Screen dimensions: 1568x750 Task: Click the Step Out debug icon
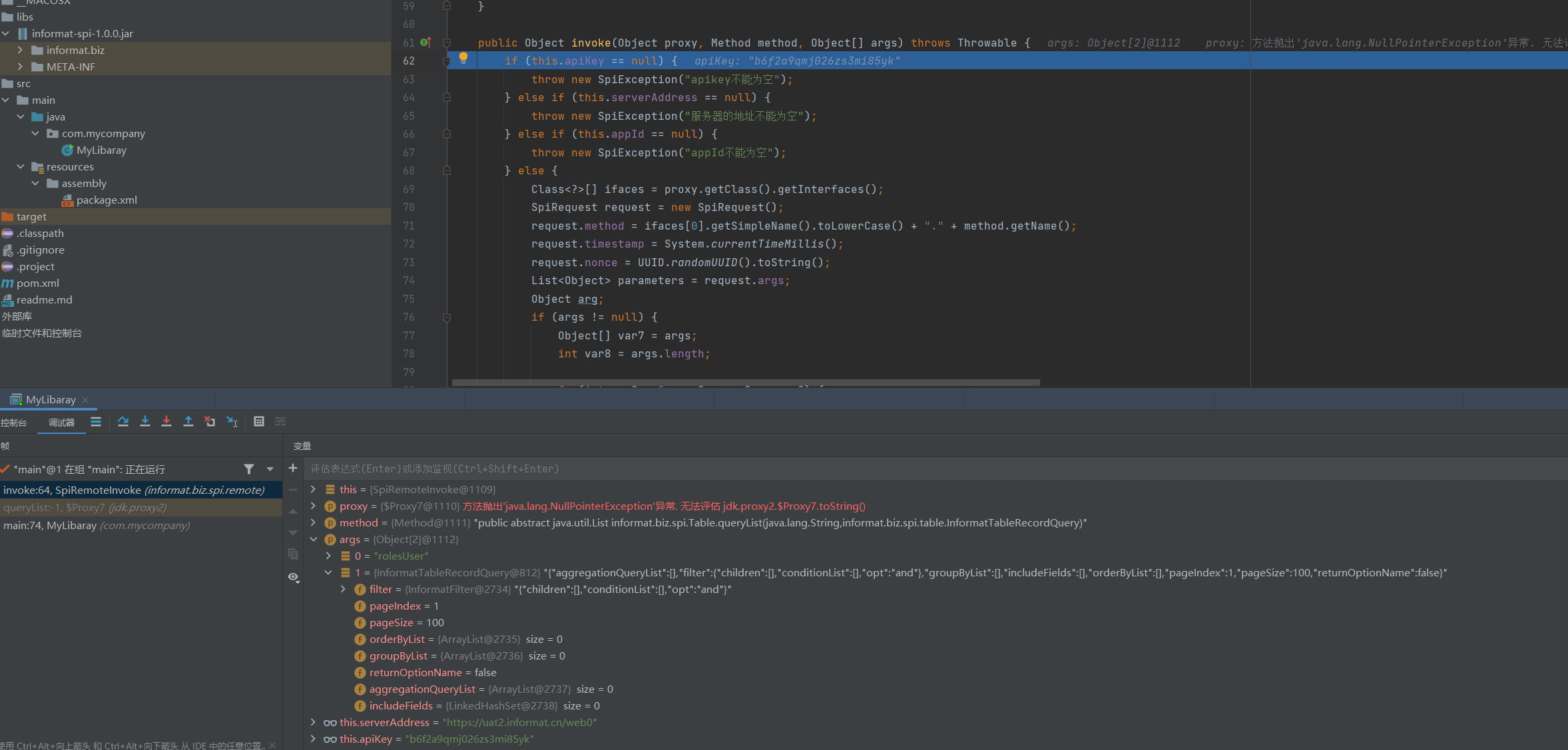point(188,421)
